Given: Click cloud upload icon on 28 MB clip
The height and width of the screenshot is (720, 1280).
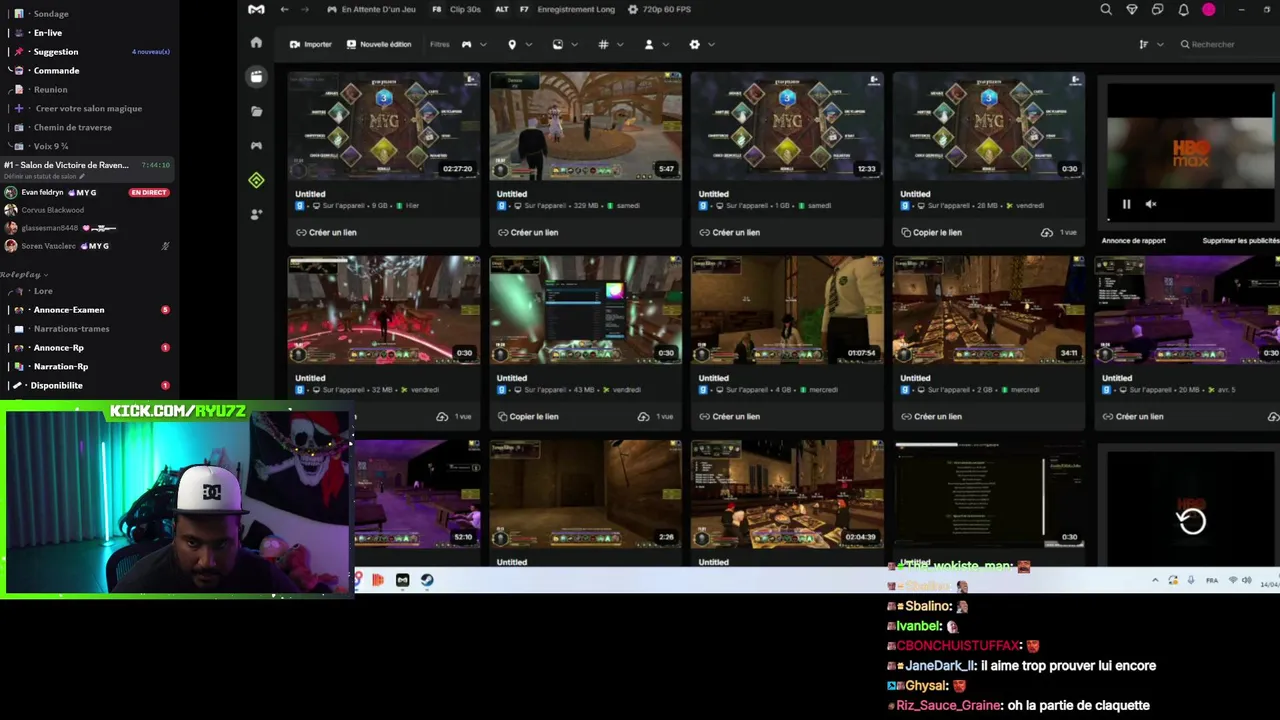Looking at the screenshot, I should 1046,232.
